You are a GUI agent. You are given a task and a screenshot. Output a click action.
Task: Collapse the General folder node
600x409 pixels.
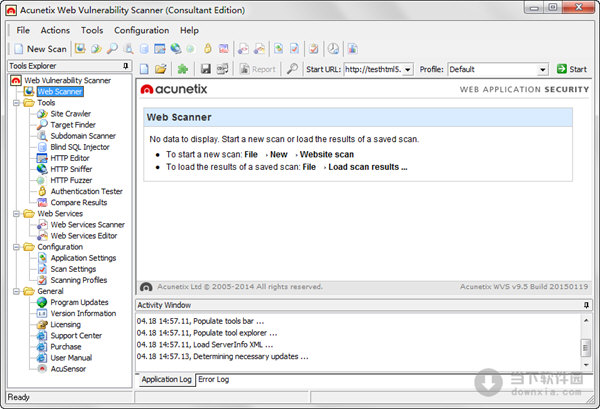(x=16, y=291)
